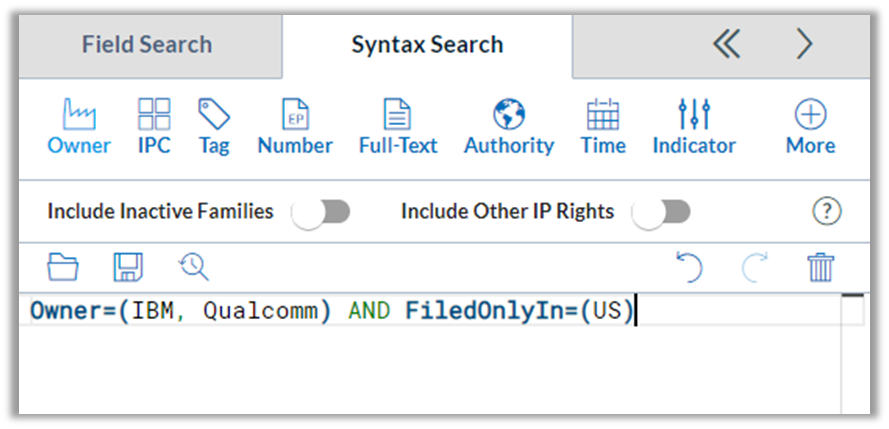Image resolution: width=889 pixels, height=429 pixels.
Task: Open saved query folder icon
Action: click(63, 267)
